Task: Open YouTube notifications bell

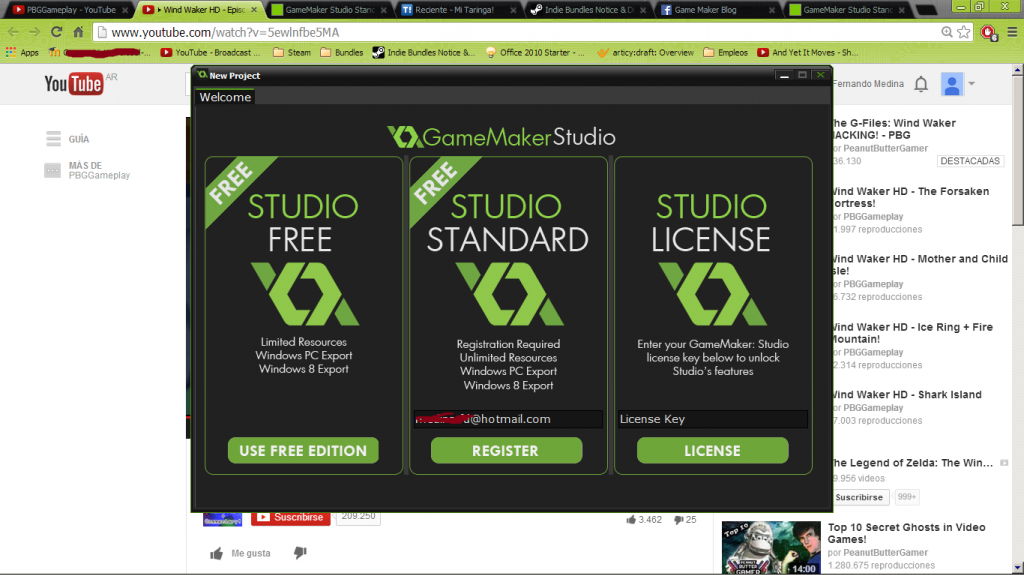Action: tap(921, 84)
